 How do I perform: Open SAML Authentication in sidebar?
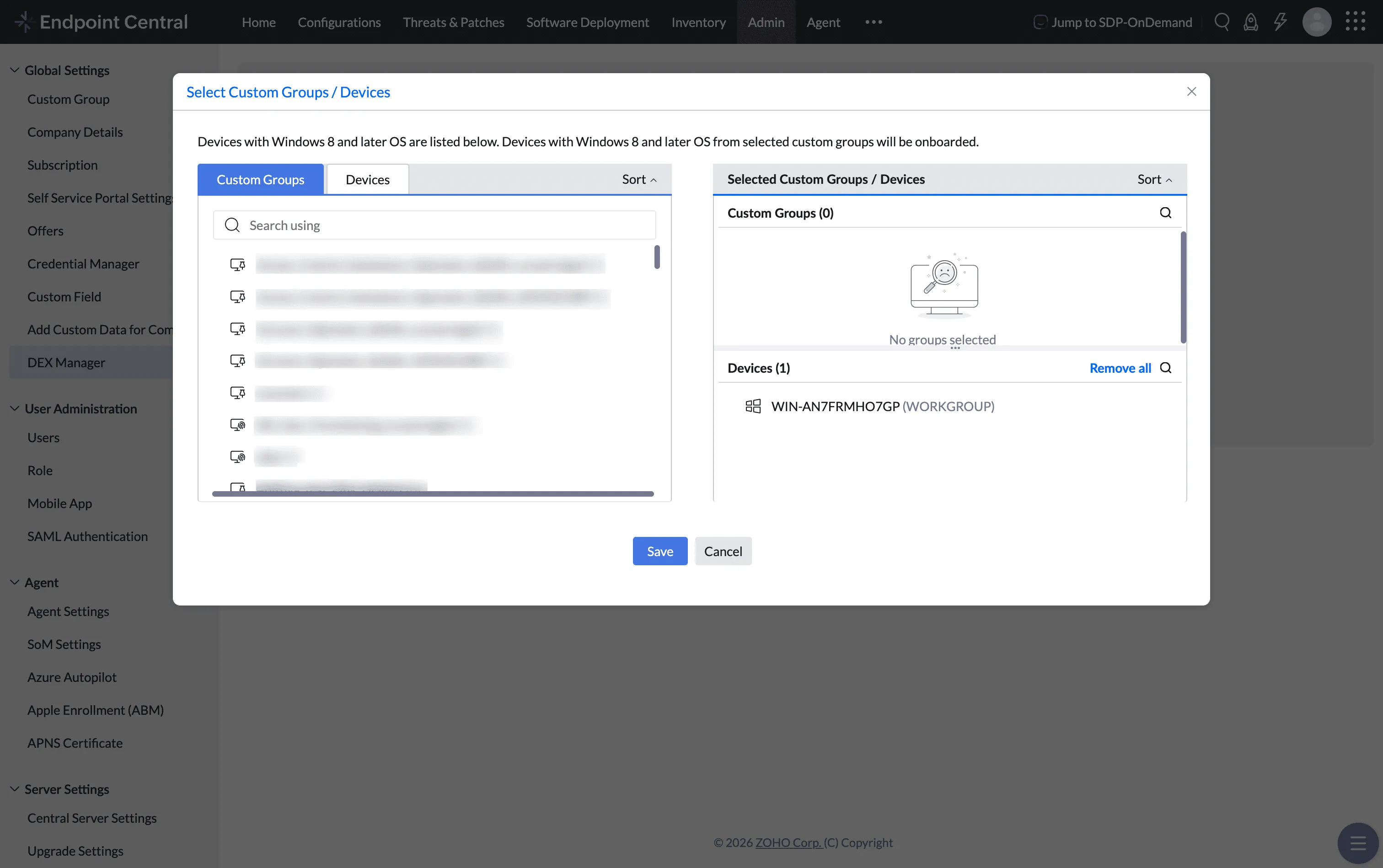pos(87,536)
